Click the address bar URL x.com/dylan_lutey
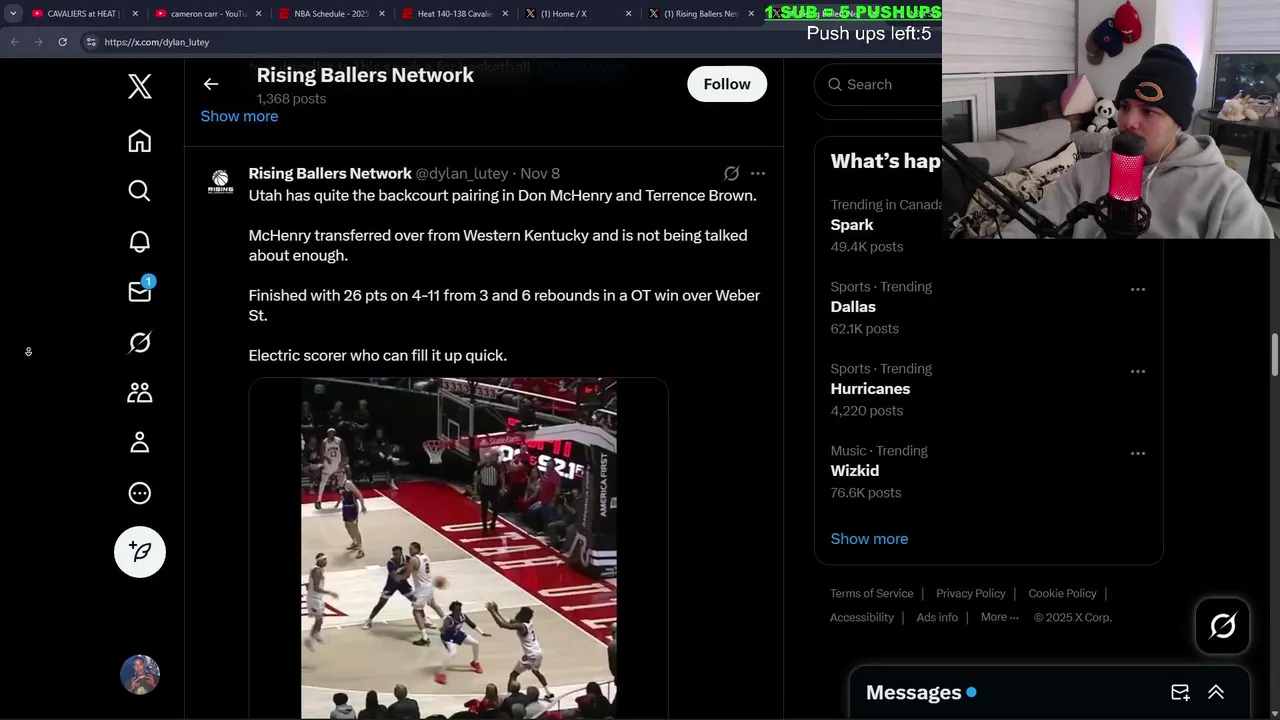 pos(157,42)
